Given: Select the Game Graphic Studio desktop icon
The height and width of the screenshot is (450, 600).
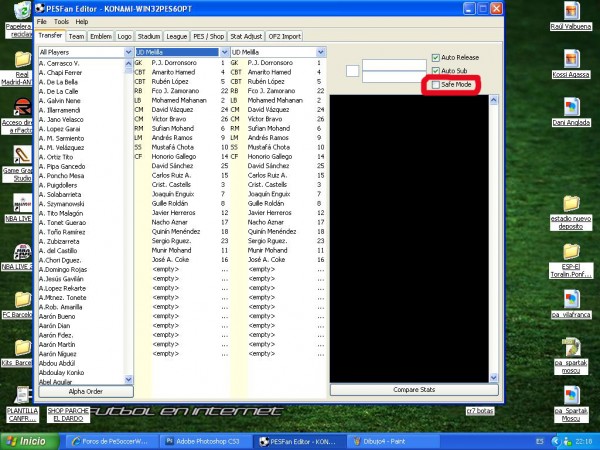Looking at the screenshot, I should (x=22, y=155).
